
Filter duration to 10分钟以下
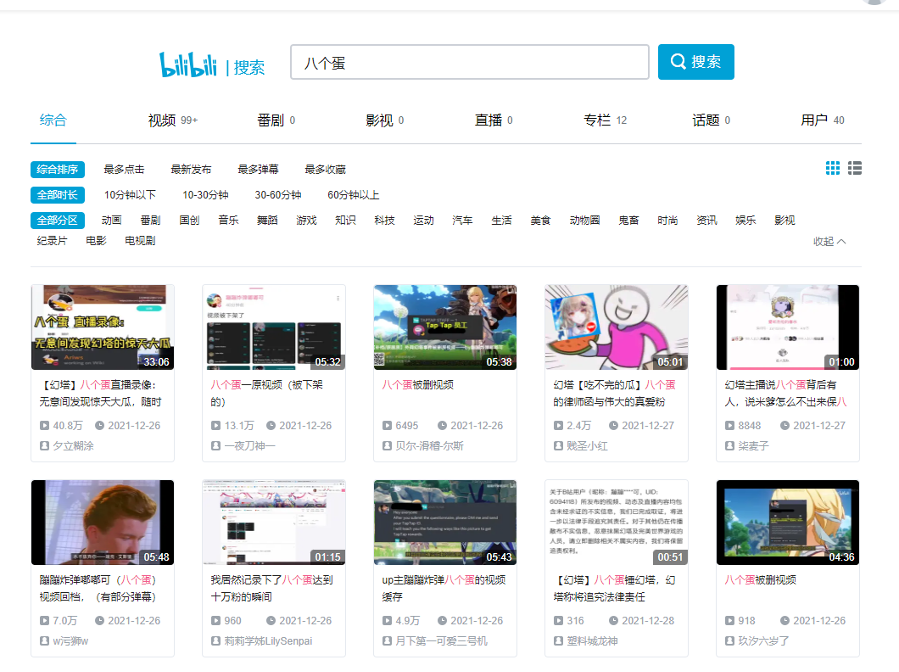click(130, 195)
